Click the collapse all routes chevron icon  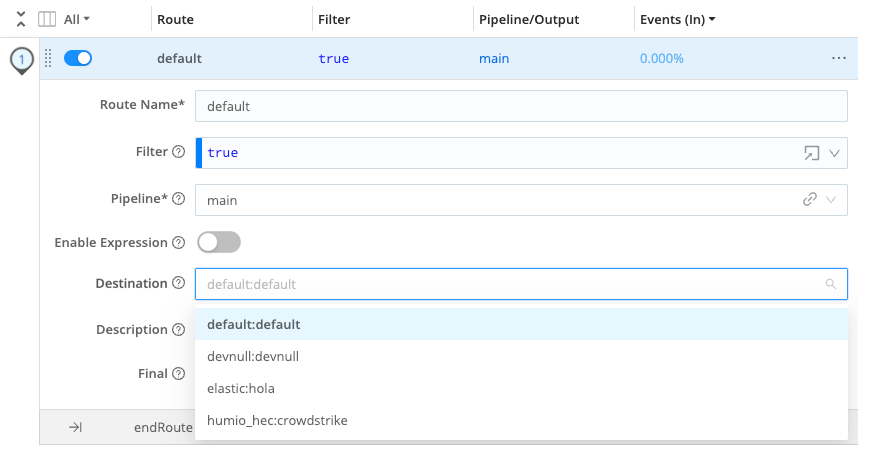(x=21, y=19)
